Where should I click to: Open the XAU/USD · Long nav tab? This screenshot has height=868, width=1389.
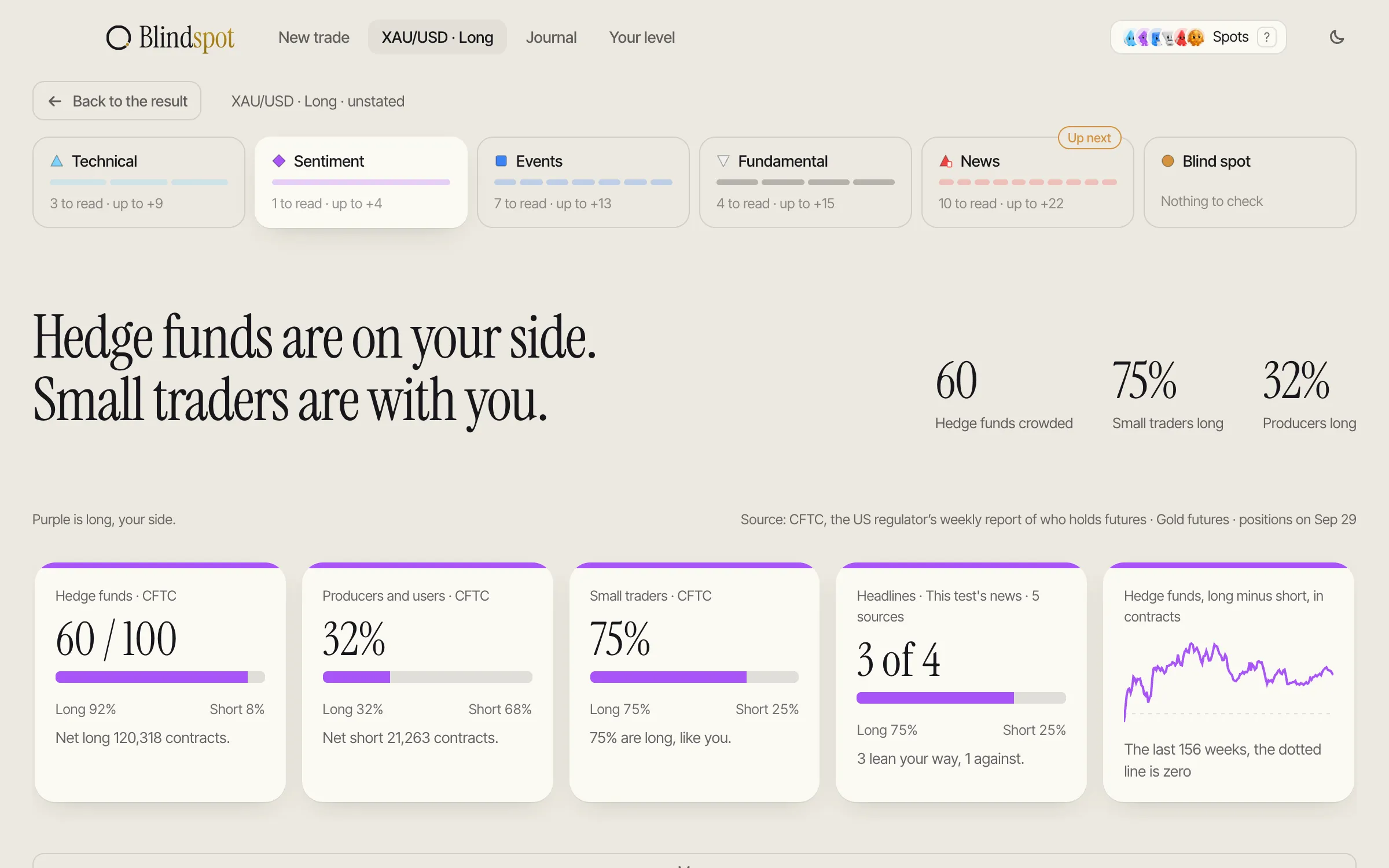438,38
